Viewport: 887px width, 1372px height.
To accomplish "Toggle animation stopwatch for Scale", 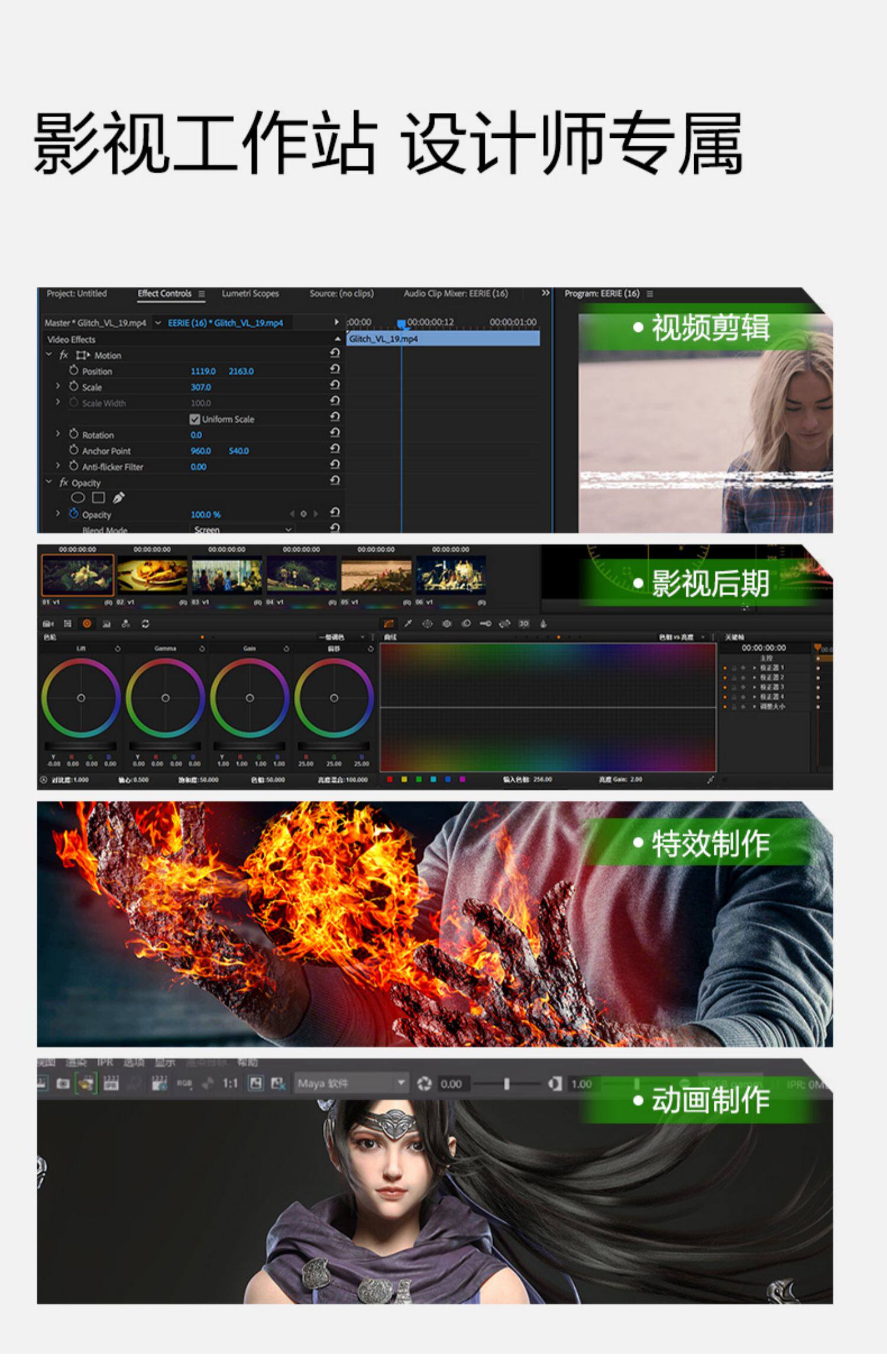I will pyautogui.click(x=73, y=386).
